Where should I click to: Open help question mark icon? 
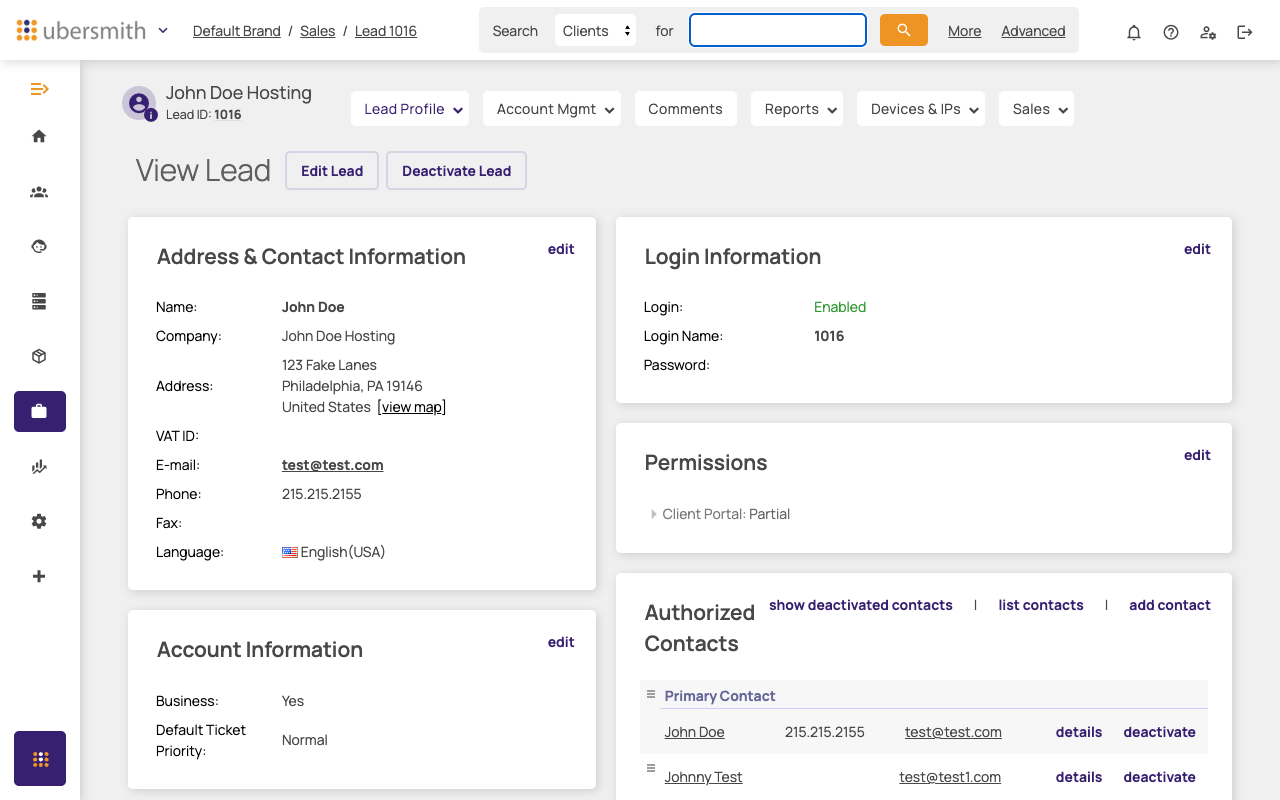click(1171, 32)
